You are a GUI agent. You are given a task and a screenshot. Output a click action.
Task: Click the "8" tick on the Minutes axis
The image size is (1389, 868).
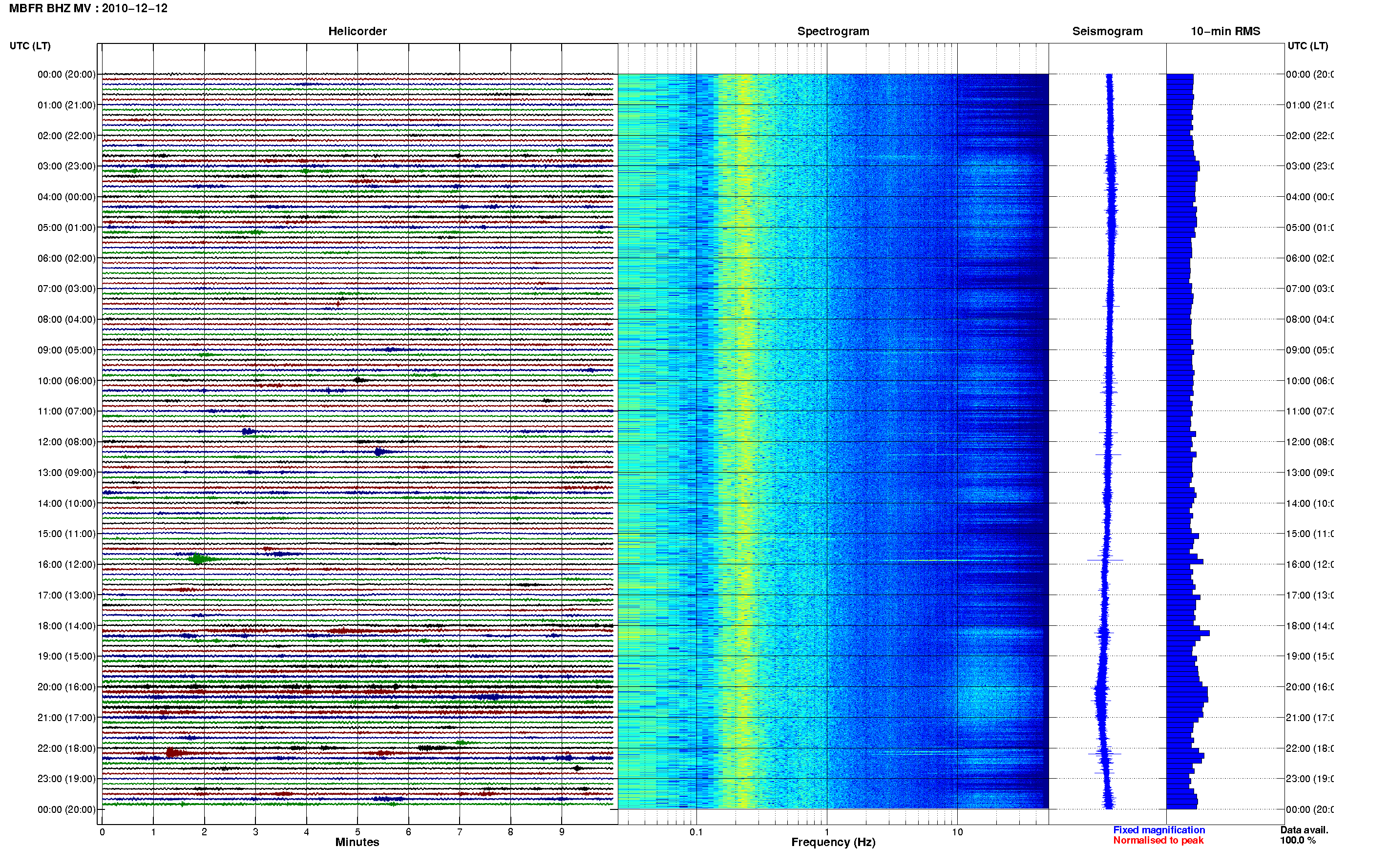point(510,832)
